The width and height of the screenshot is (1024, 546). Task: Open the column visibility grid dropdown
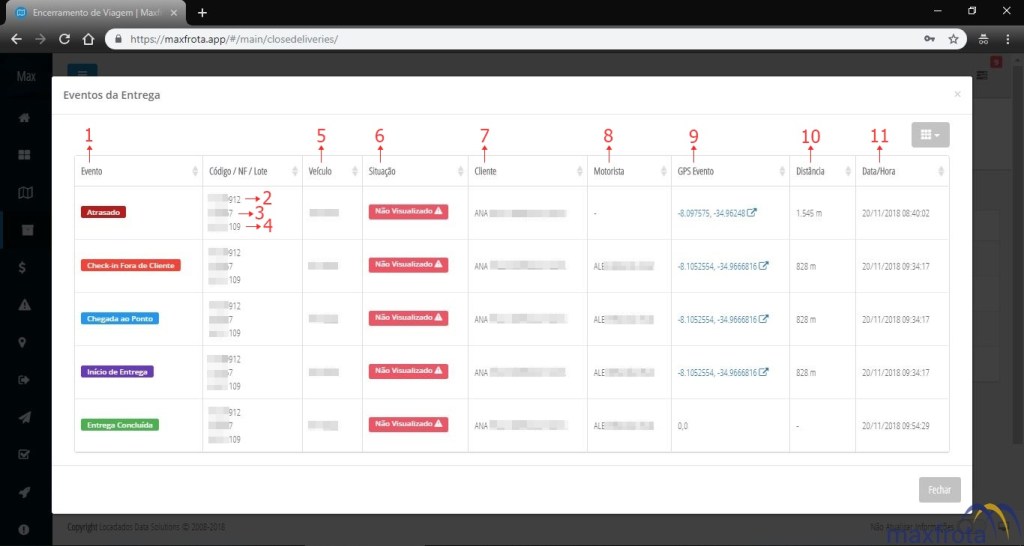coord(930,135)
